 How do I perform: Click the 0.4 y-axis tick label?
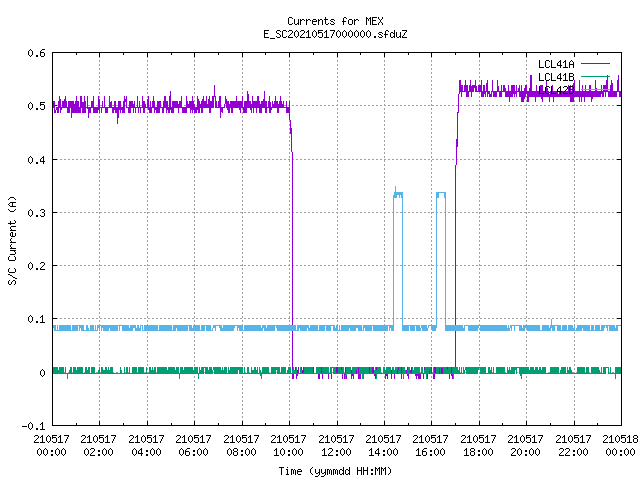click(36, 160)
